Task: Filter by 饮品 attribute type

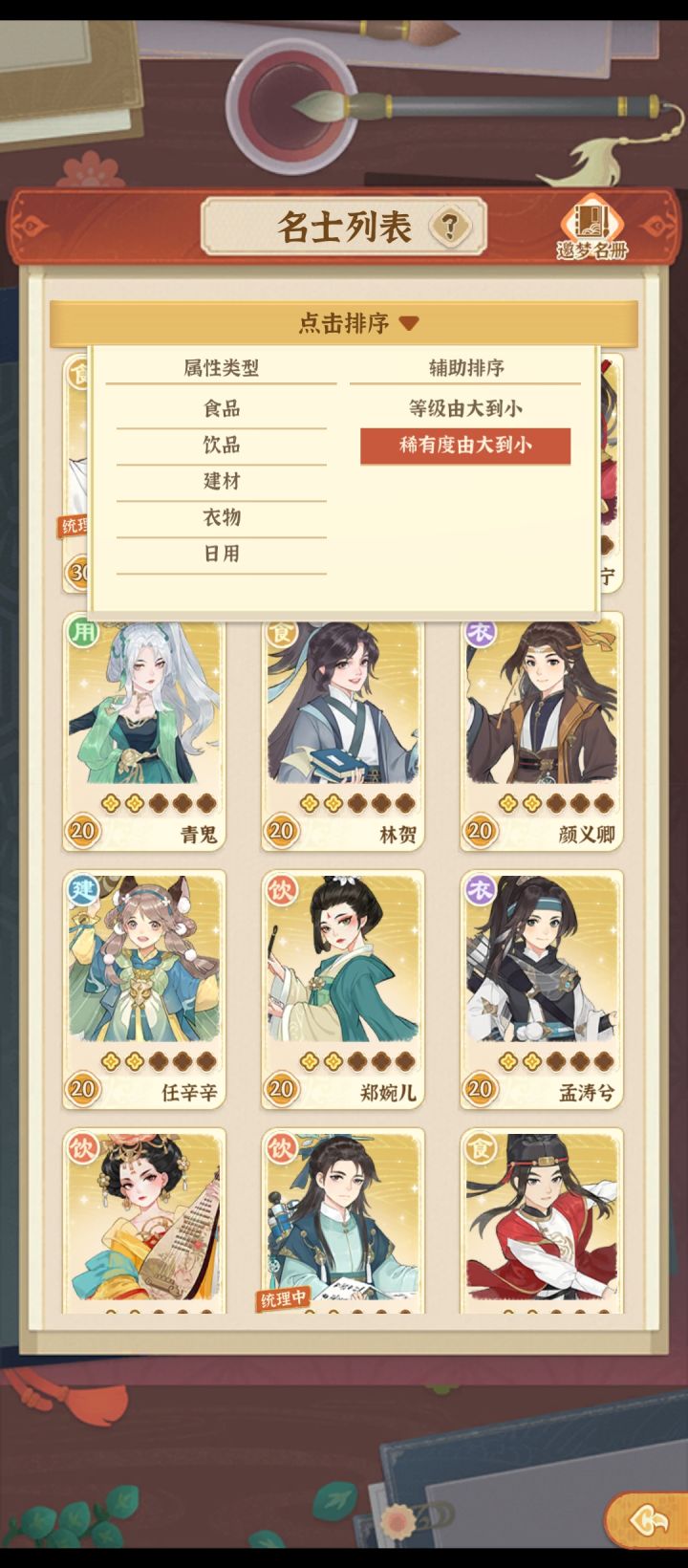Action: 222,446
